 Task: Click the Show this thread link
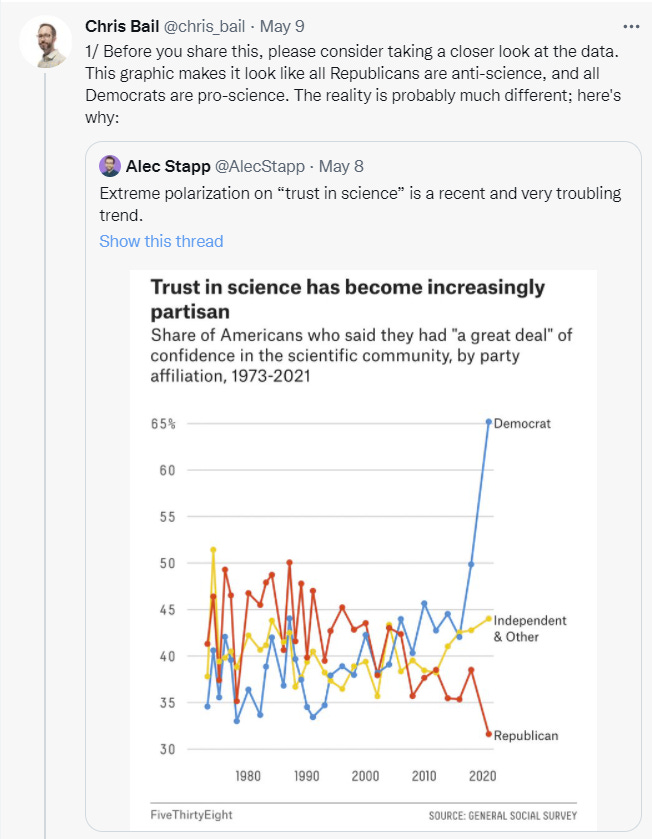[161, 241]
